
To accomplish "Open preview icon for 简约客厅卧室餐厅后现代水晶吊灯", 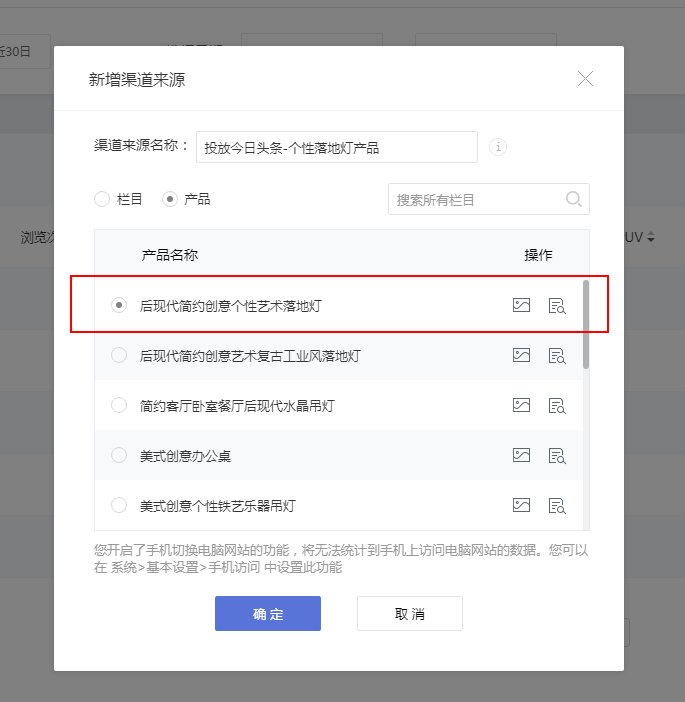I will click(x=557, y=405).
